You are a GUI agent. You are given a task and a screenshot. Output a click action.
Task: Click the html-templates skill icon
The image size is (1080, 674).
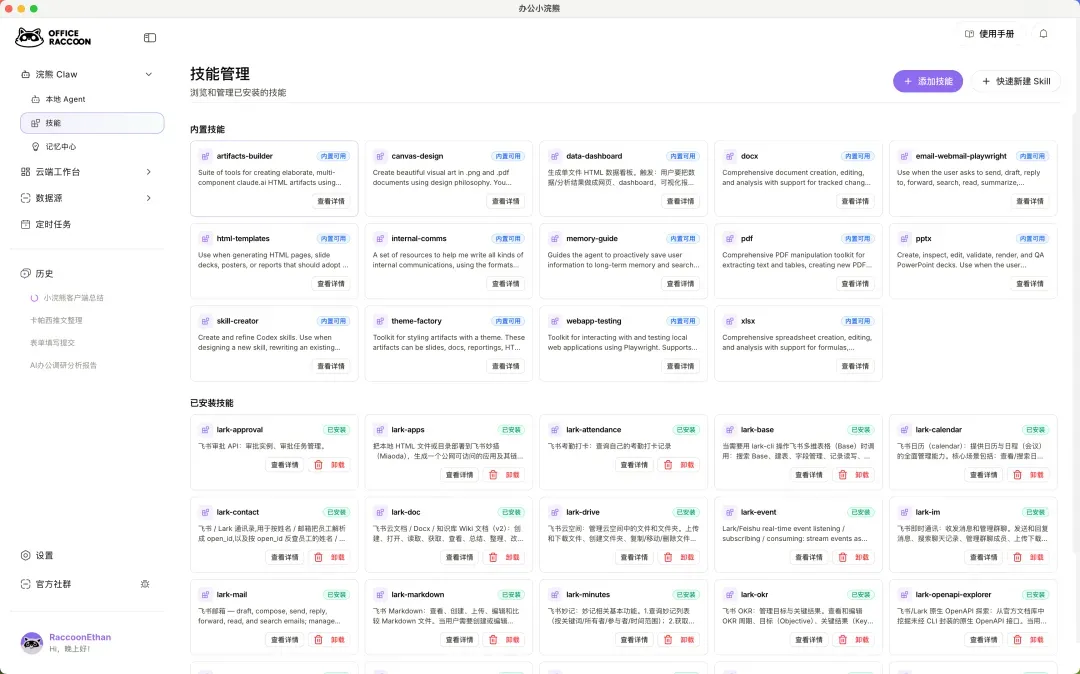coord(205,239)
